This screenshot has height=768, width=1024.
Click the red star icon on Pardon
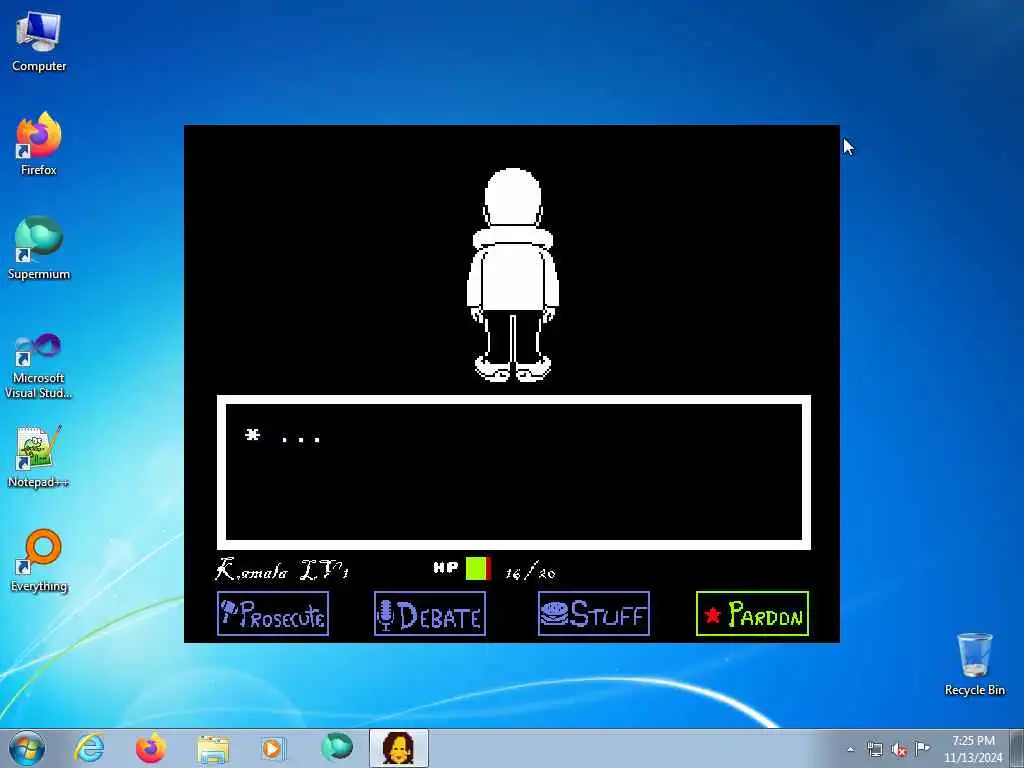713,615
